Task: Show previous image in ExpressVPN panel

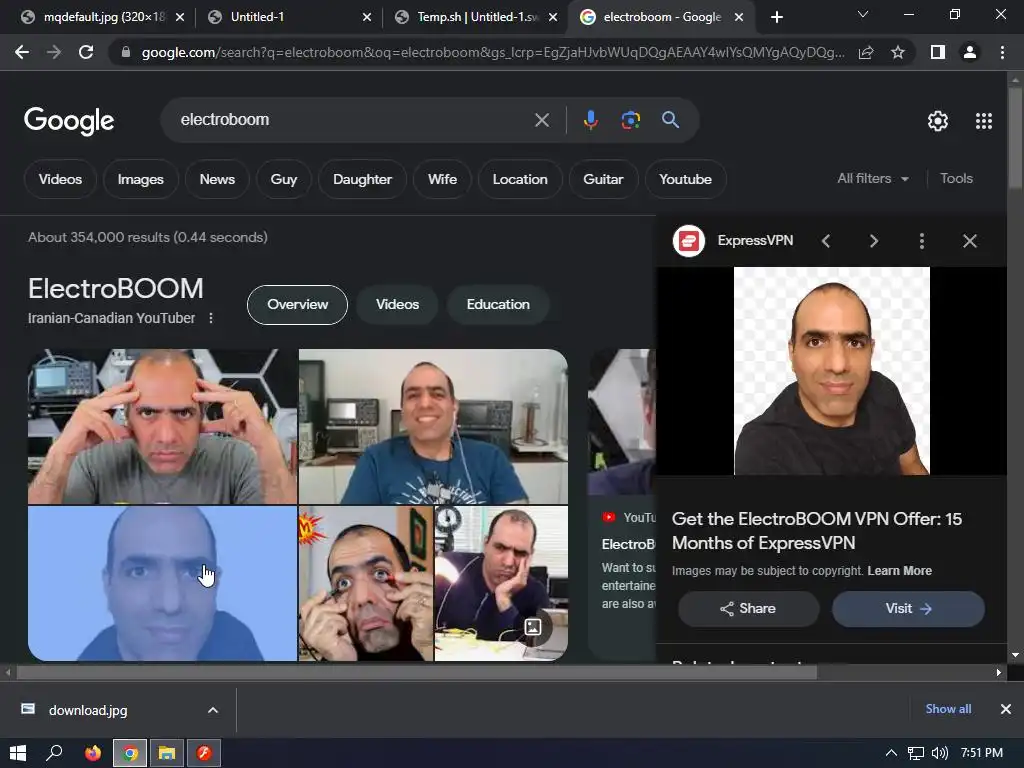Action: [x=826, y=242]
